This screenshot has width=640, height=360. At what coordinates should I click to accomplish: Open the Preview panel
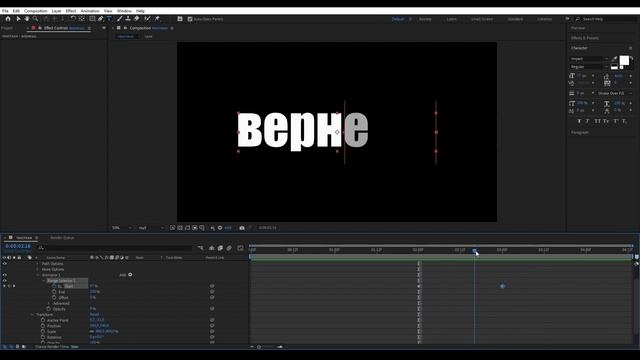pos(578,28)
